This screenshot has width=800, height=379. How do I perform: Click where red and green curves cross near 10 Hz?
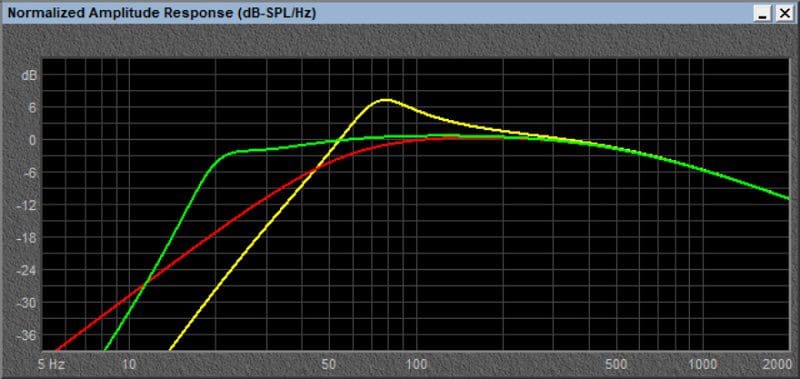click(143, 284)
